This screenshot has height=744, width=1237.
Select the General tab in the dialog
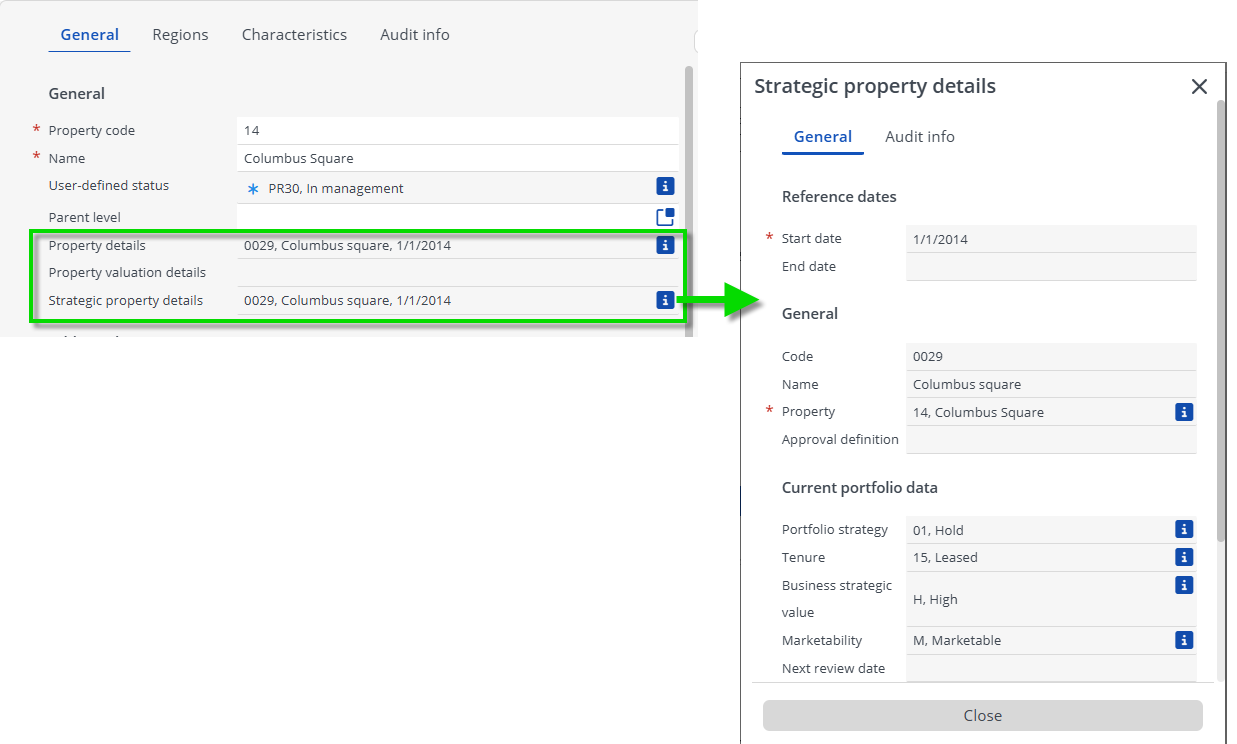[x=822, y=136]
